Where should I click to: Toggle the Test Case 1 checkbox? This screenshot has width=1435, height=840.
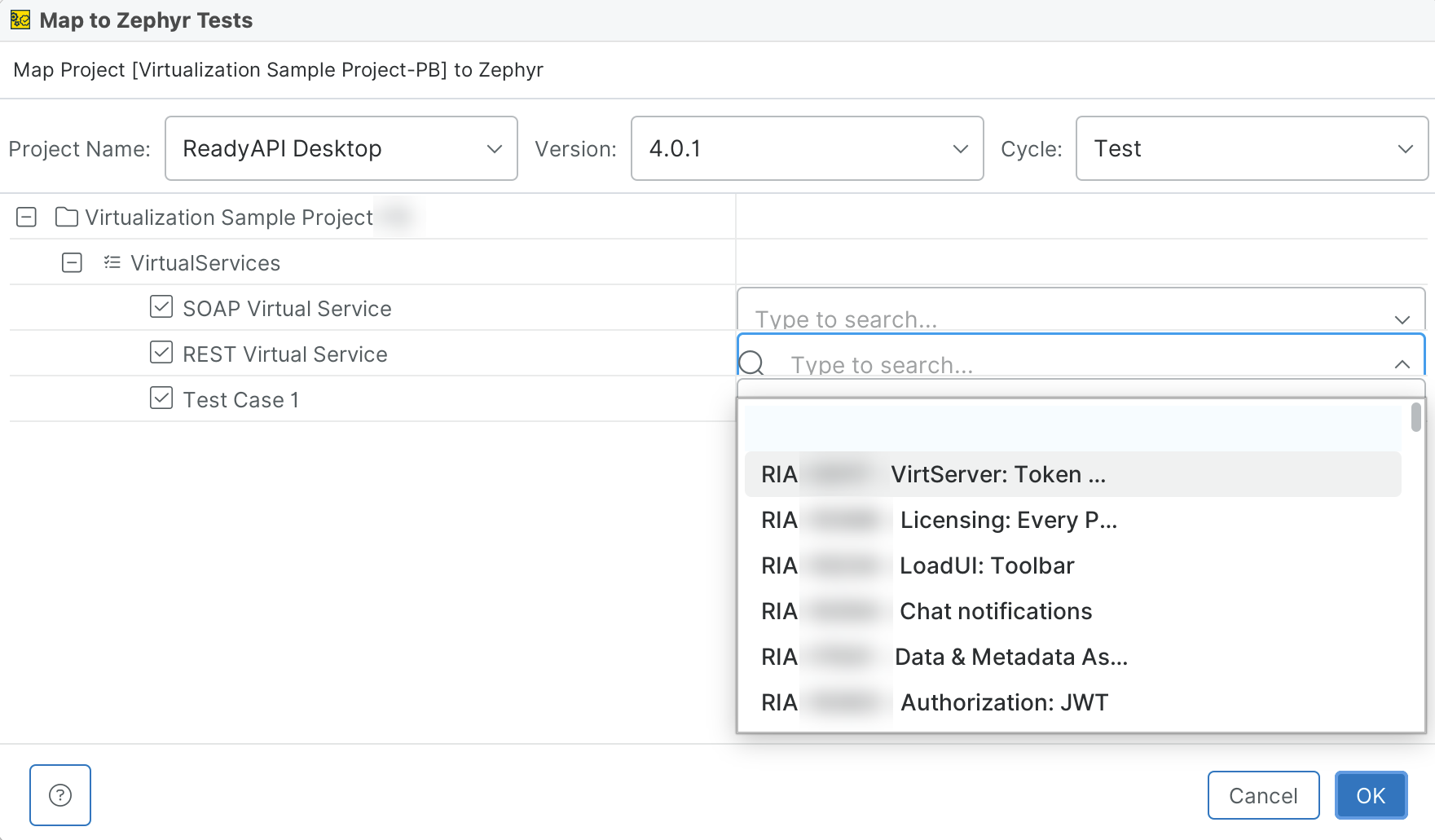[161, 398]
